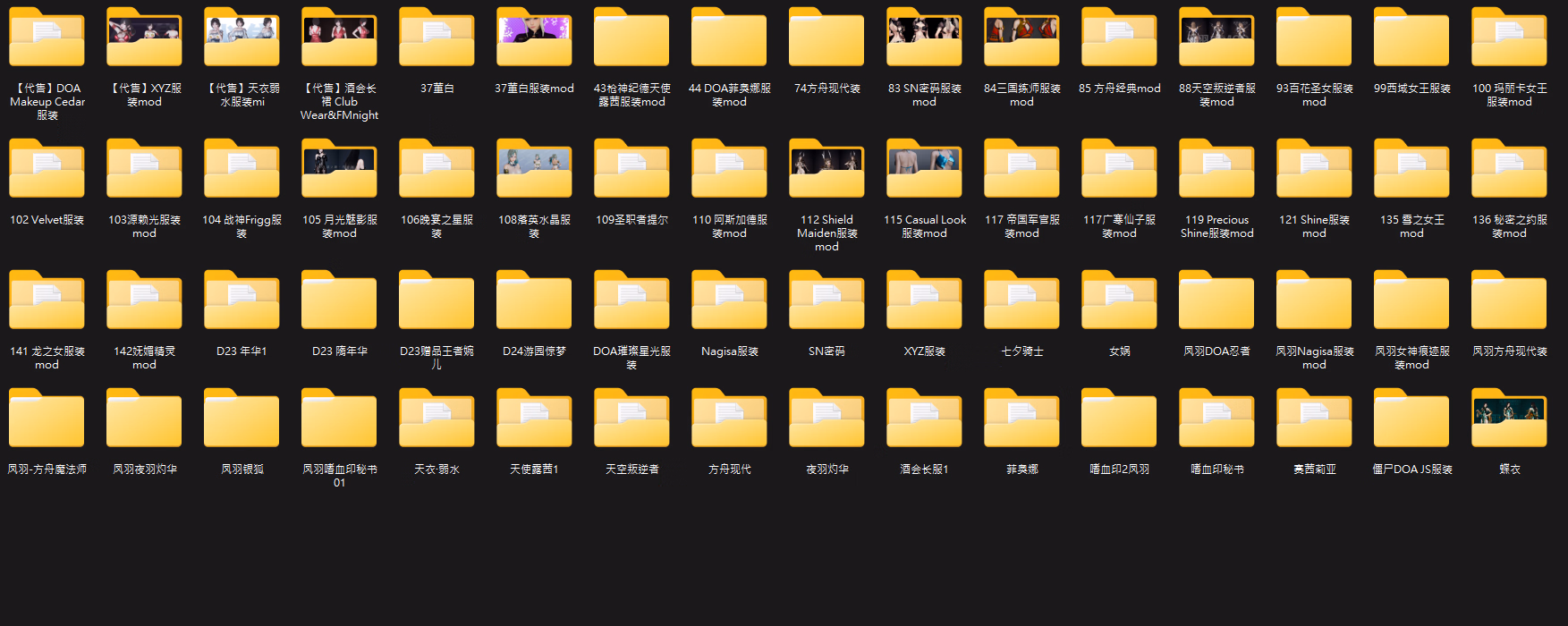Open the 凤羽Nagisa服装mod folder

pyautogui.click(x=1314, y=300)
